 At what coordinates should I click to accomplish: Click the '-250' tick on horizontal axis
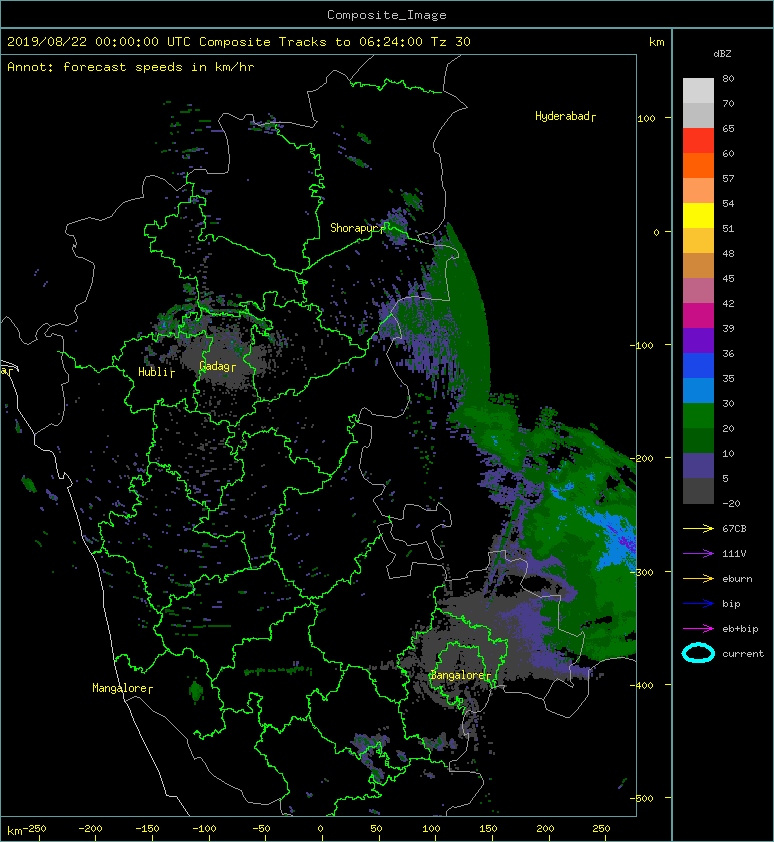[x=34, y=829]
